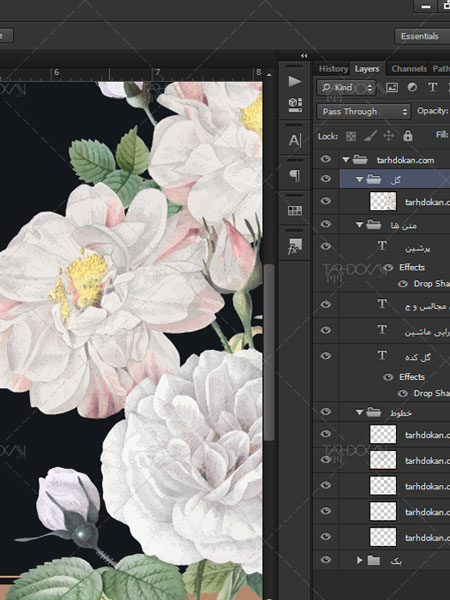Open the Paragraph panel icon
Screen dimensions: 450x600
295,176
